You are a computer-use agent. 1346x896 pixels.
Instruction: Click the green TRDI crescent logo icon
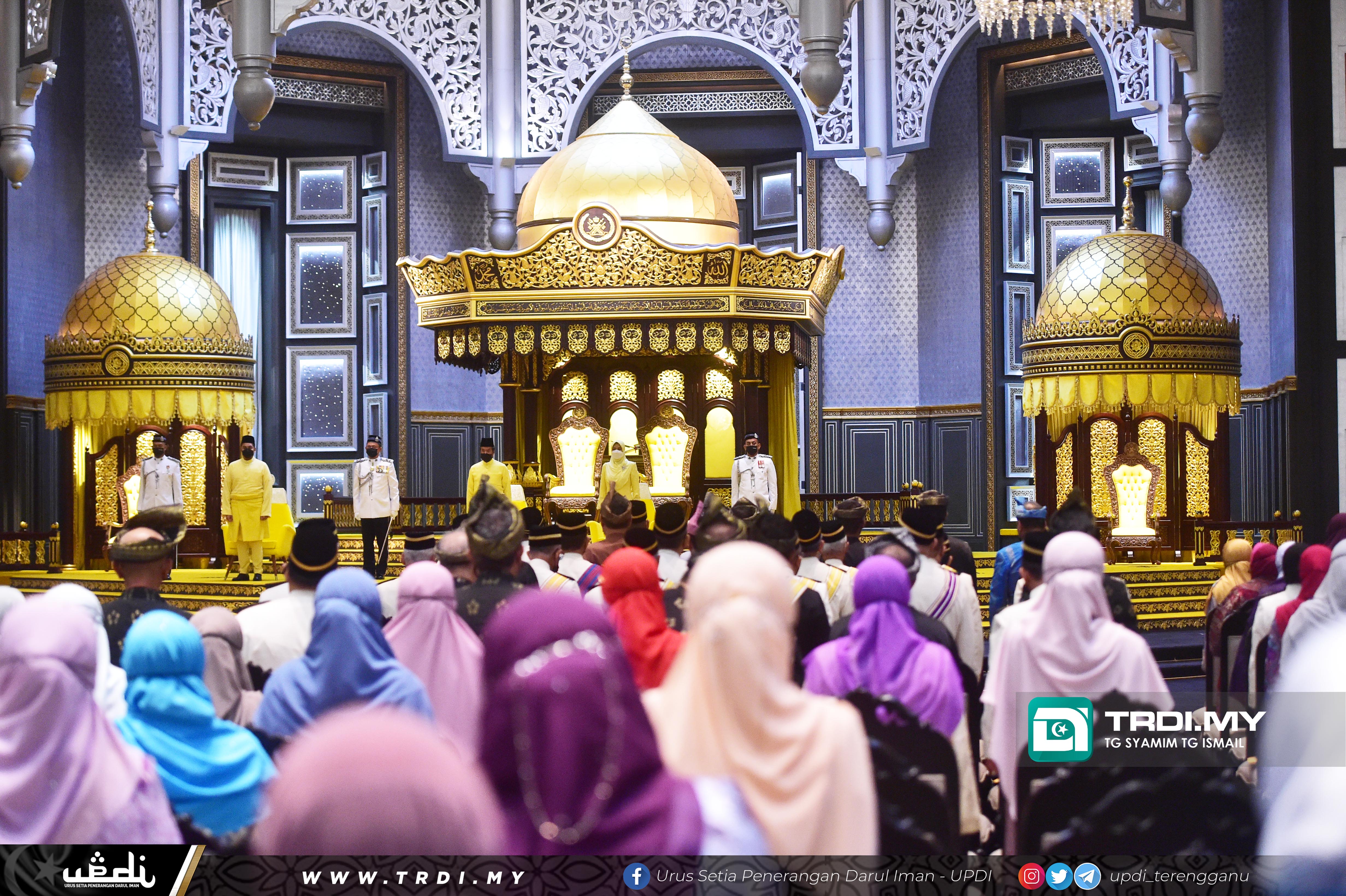click(1060, 729)
